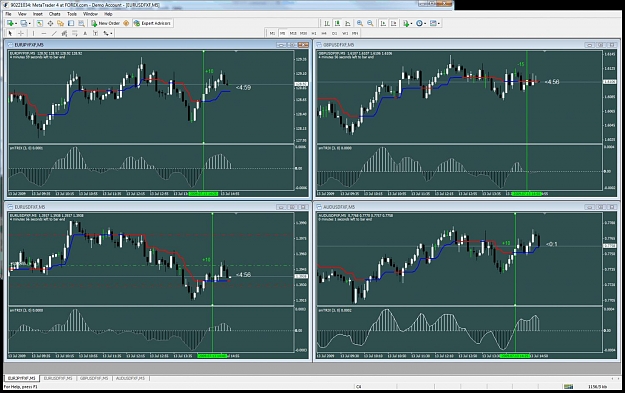Set timeframe to H1
This screenshot has height=393, width=625.
coord(314,33)
